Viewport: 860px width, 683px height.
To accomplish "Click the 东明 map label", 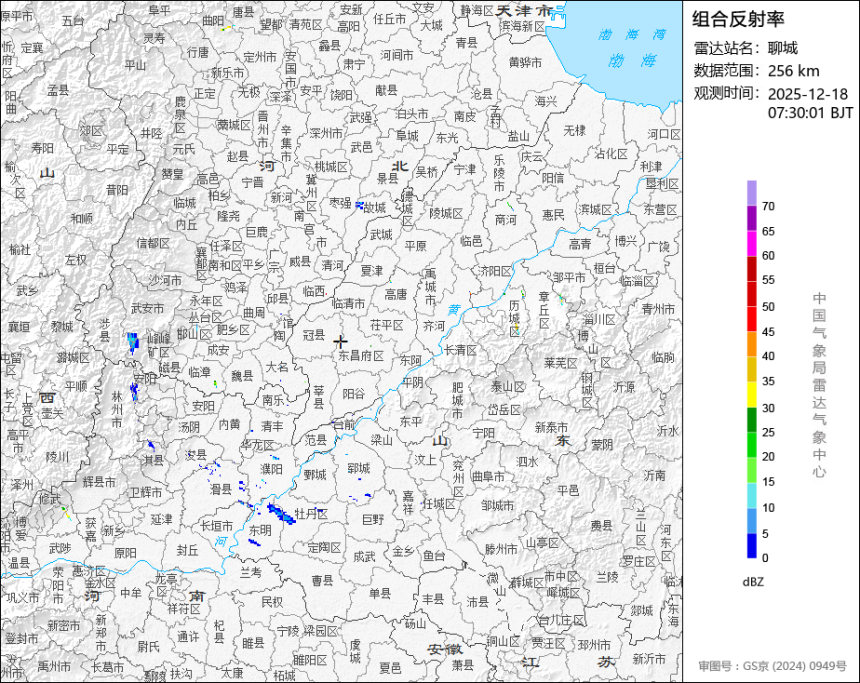I will tap(260, 530).
